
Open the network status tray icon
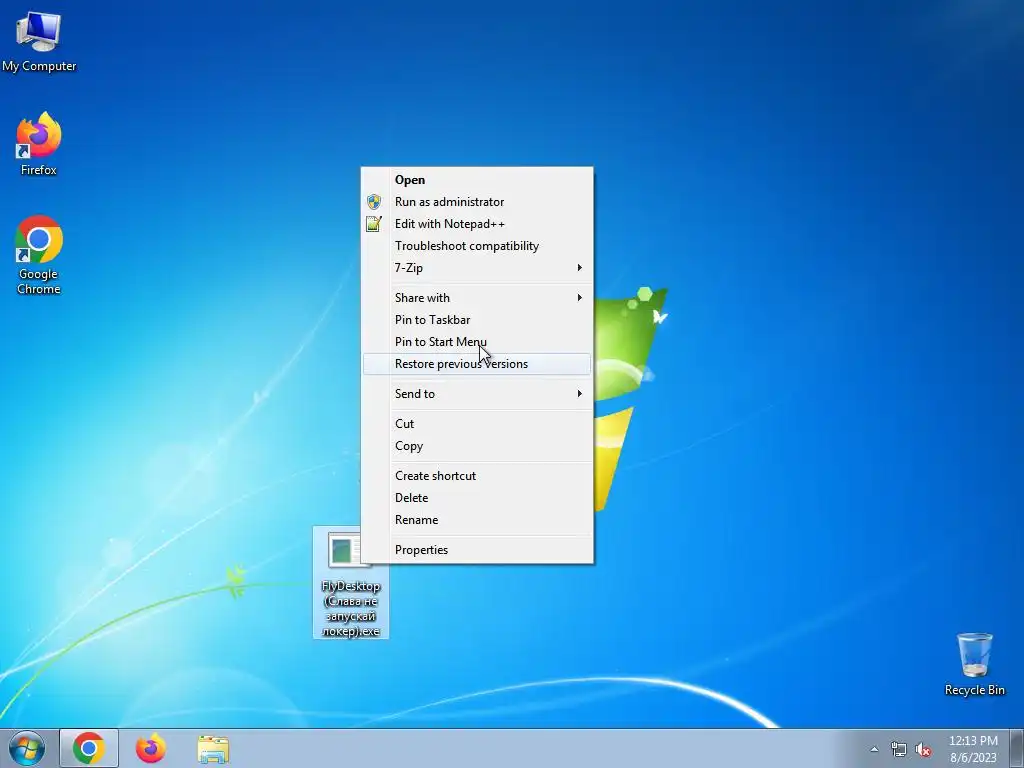click(x=899, y=750)
